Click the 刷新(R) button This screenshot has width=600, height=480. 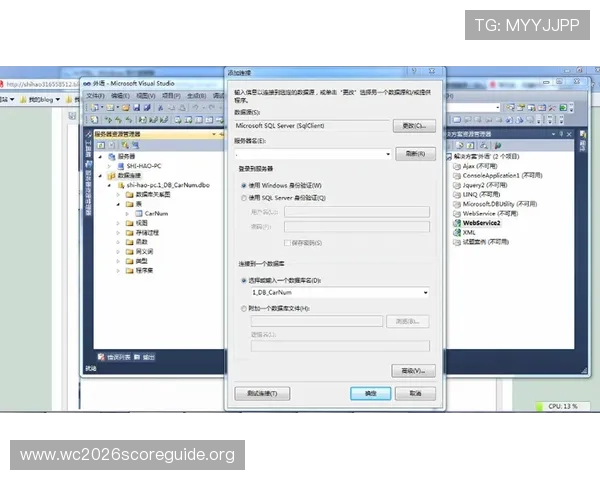[x=415, y=154]
